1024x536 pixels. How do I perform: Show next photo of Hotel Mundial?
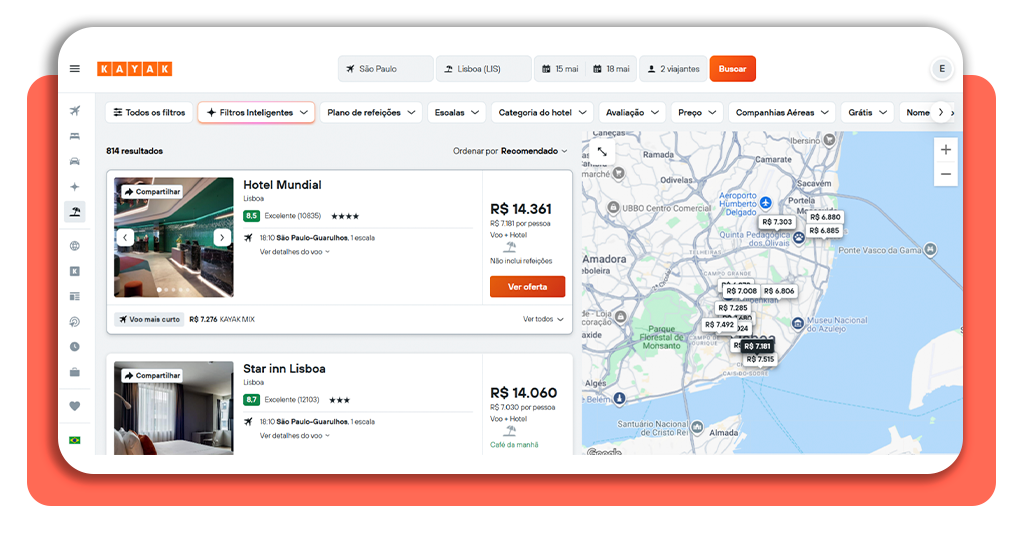[x=222, y=238]
